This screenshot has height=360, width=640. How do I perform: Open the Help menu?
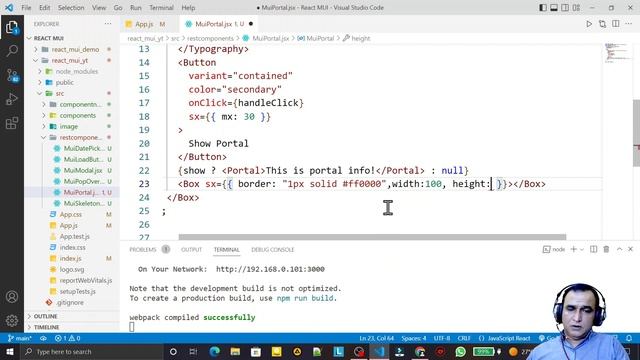[188, 8]
